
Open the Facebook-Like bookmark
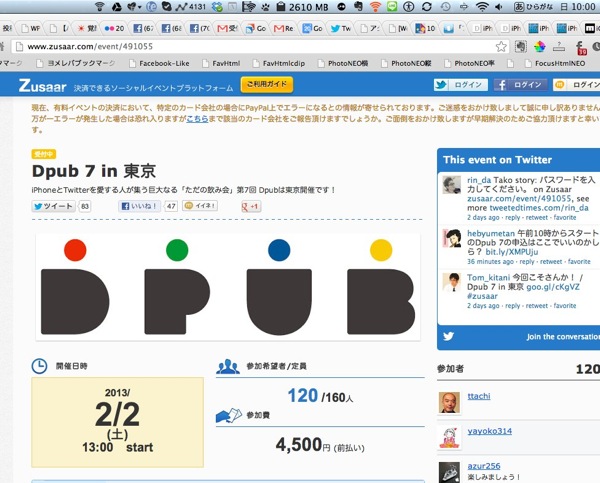click(x=160, y=64)
